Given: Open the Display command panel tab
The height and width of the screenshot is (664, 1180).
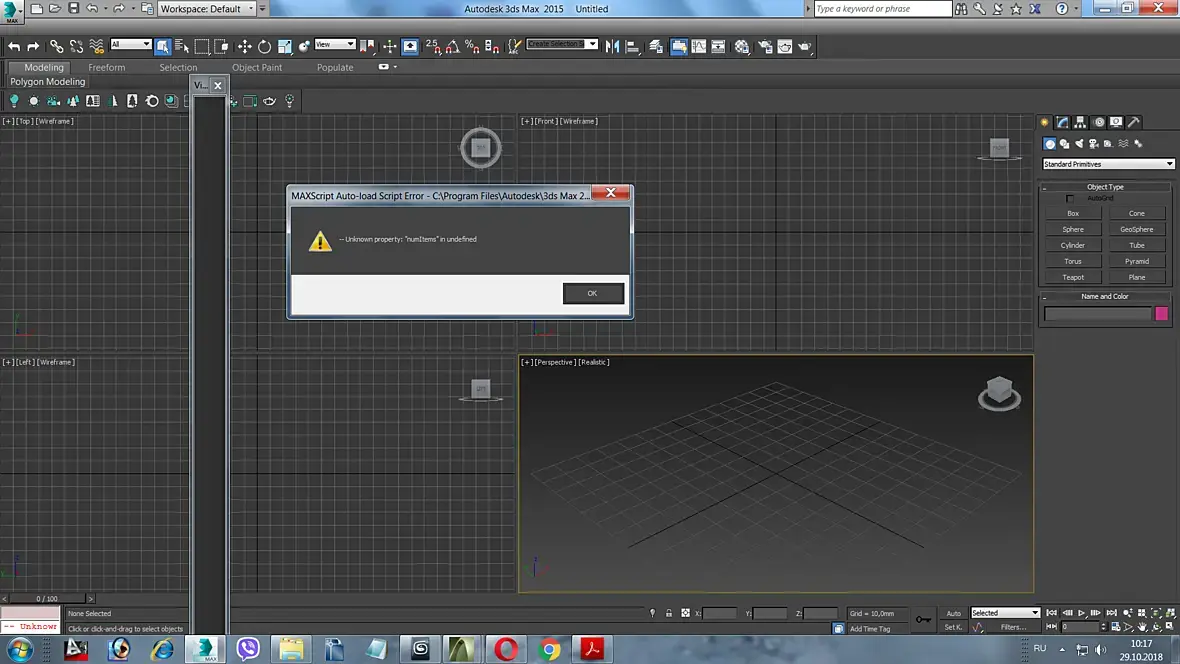Looking at the screenshot, I should (x=1116, y=122).
